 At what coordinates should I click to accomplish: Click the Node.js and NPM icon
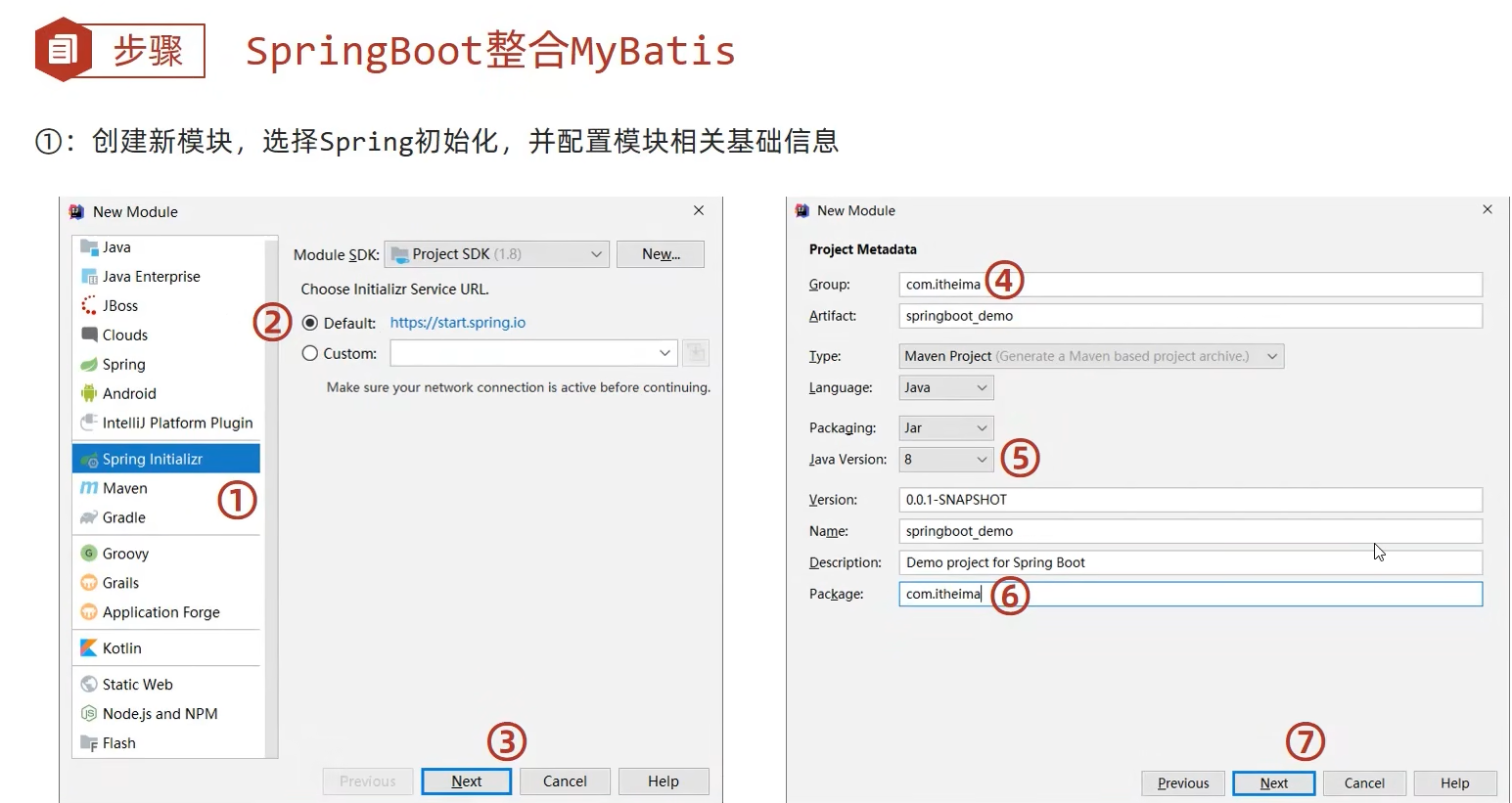pos(89,714)
